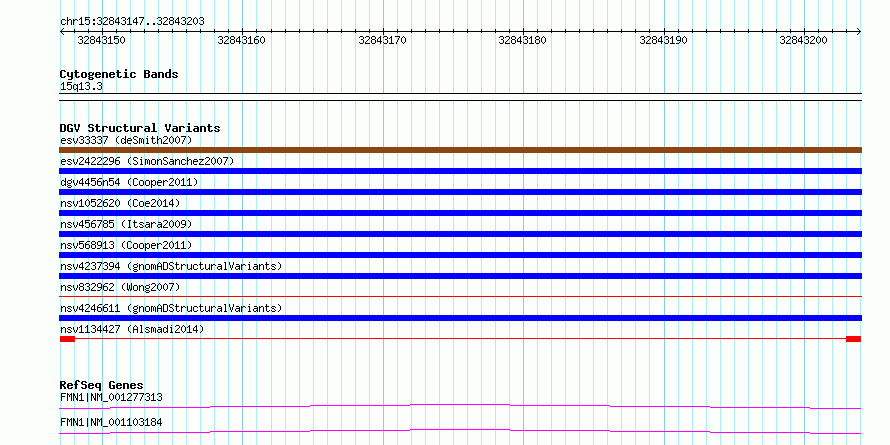Click the brown esv33337 variant bar

tap(460, 150)
